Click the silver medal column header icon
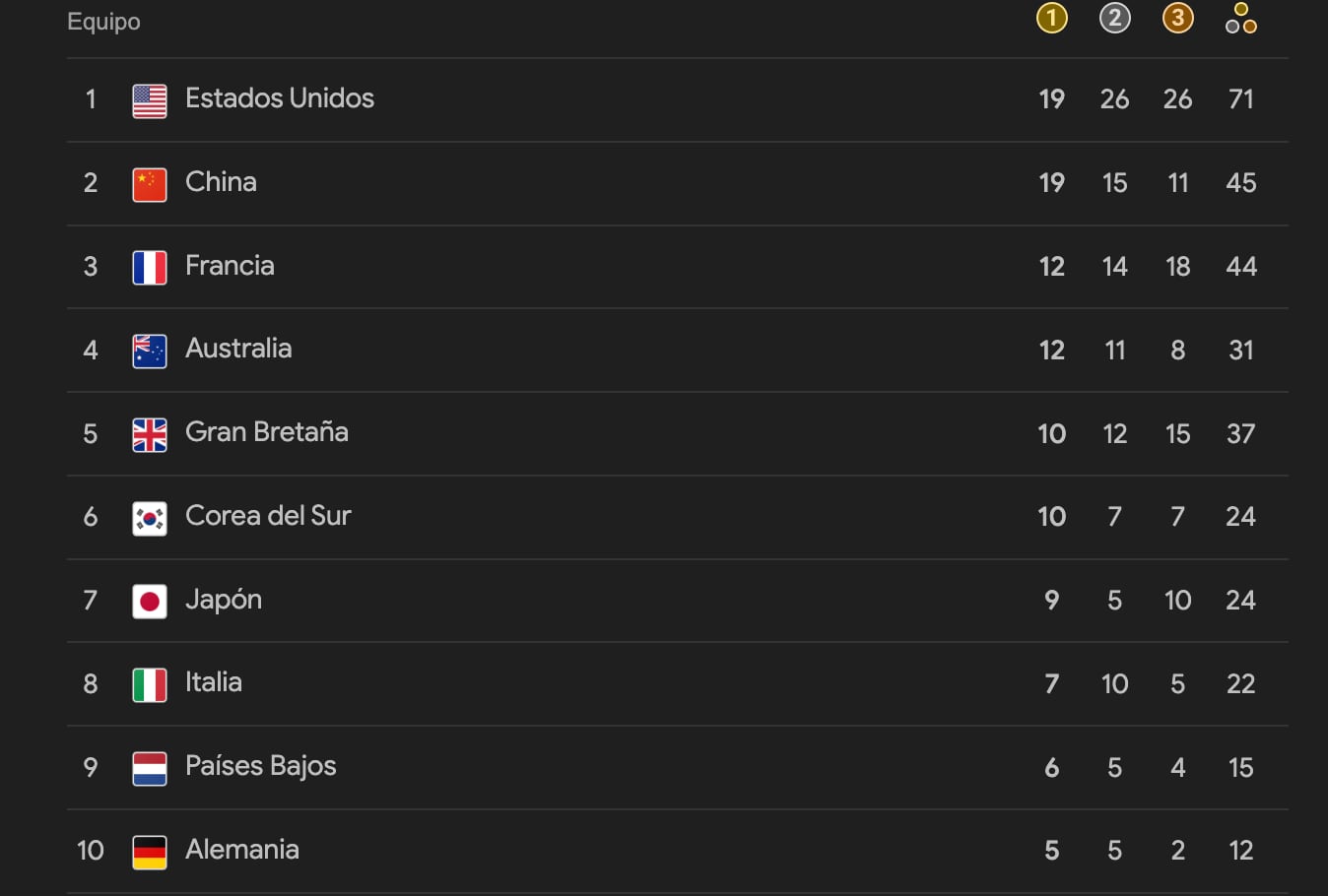The image size is (1328, 896). (x=1114, y=17)
